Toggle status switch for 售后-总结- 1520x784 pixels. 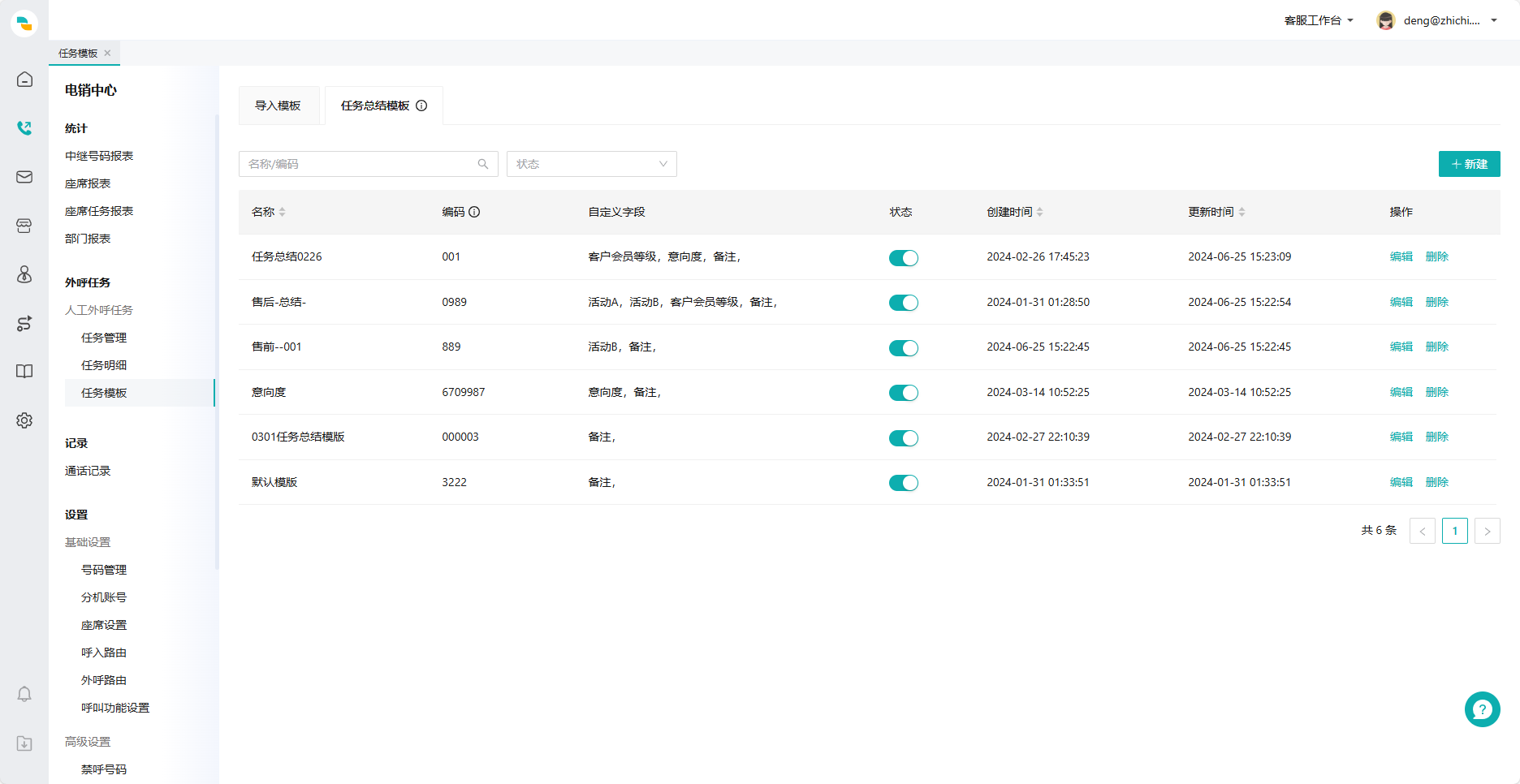click(904, 303)
